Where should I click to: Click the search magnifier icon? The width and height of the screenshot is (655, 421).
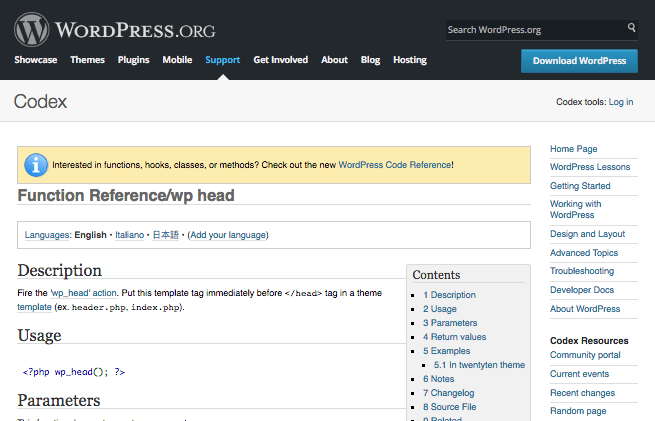pos(631,29)
